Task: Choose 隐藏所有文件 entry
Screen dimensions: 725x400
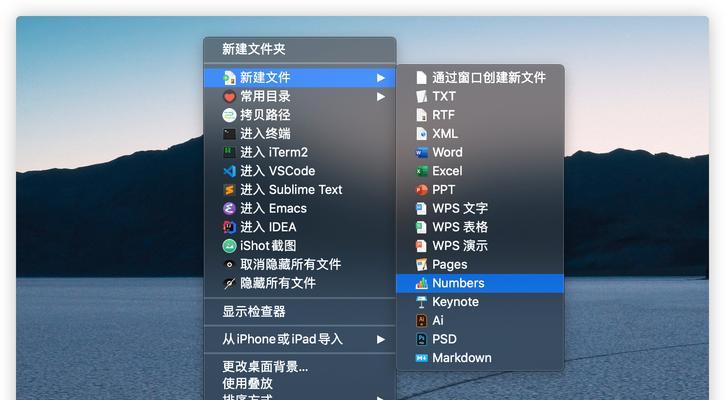Action: (300, 283)
